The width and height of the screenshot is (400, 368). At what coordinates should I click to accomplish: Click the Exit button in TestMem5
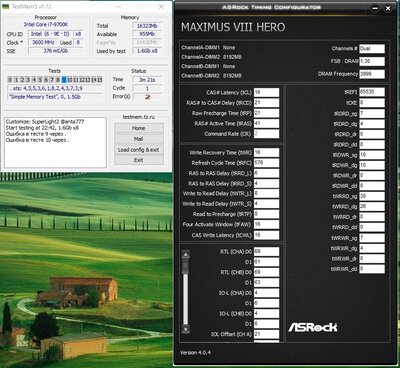139,160
